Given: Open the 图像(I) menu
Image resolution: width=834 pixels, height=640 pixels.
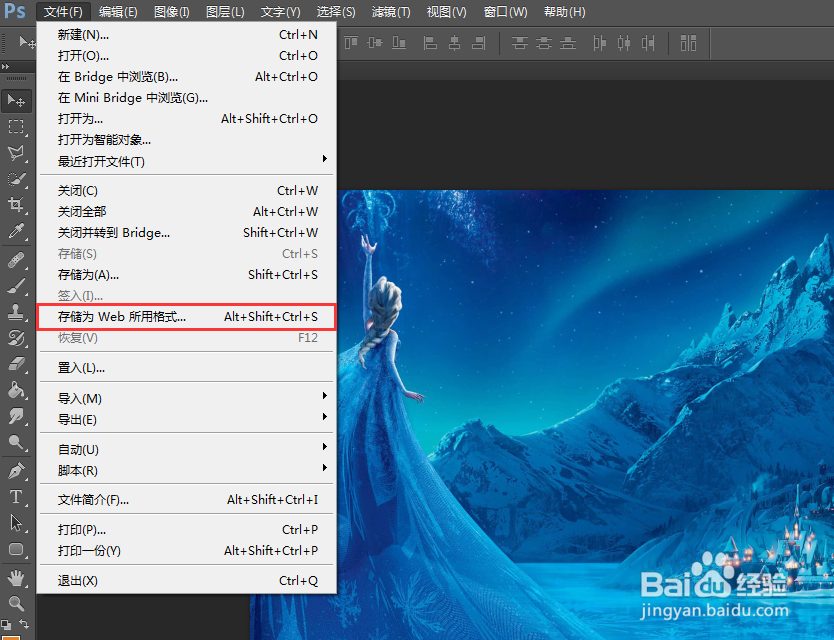Looking at the screenshot, I should [172, 12].
